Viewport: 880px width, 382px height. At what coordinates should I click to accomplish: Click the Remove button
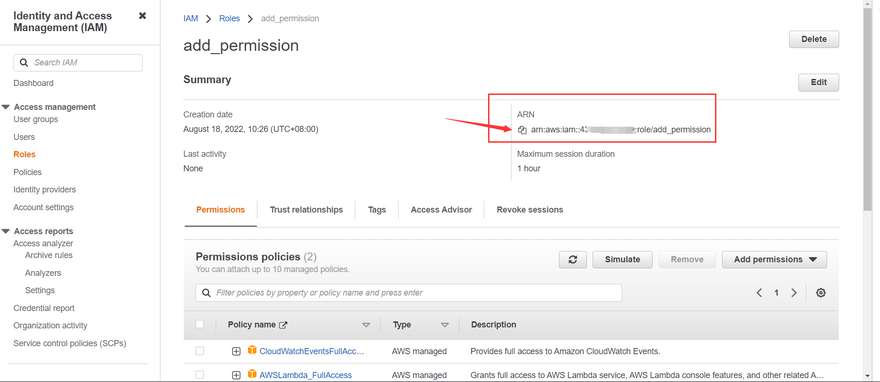[687, 260]
